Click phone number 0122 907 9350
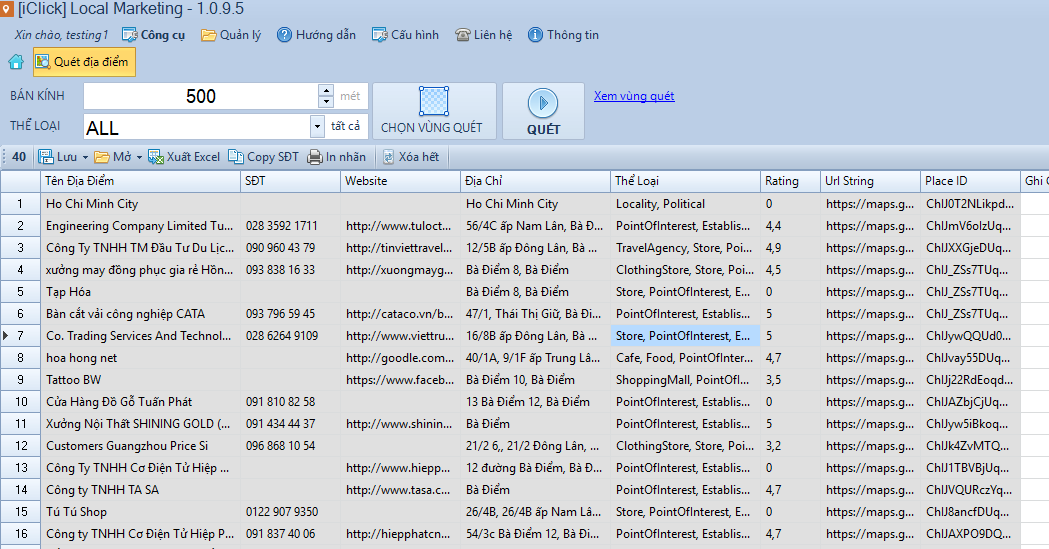 tap(290, 512)
